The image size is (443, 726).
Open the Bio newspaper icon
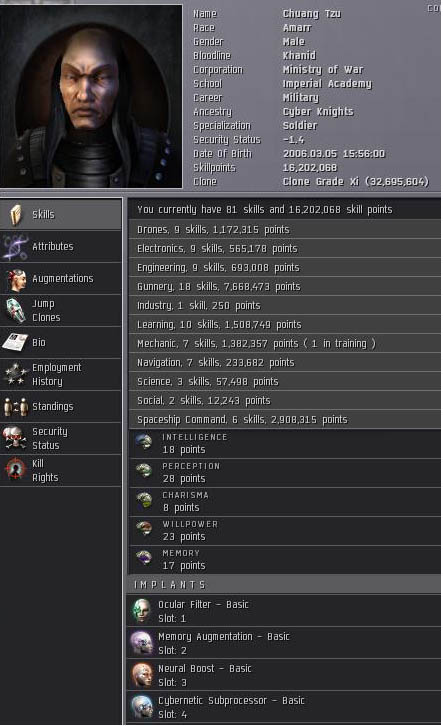point(15,343)
